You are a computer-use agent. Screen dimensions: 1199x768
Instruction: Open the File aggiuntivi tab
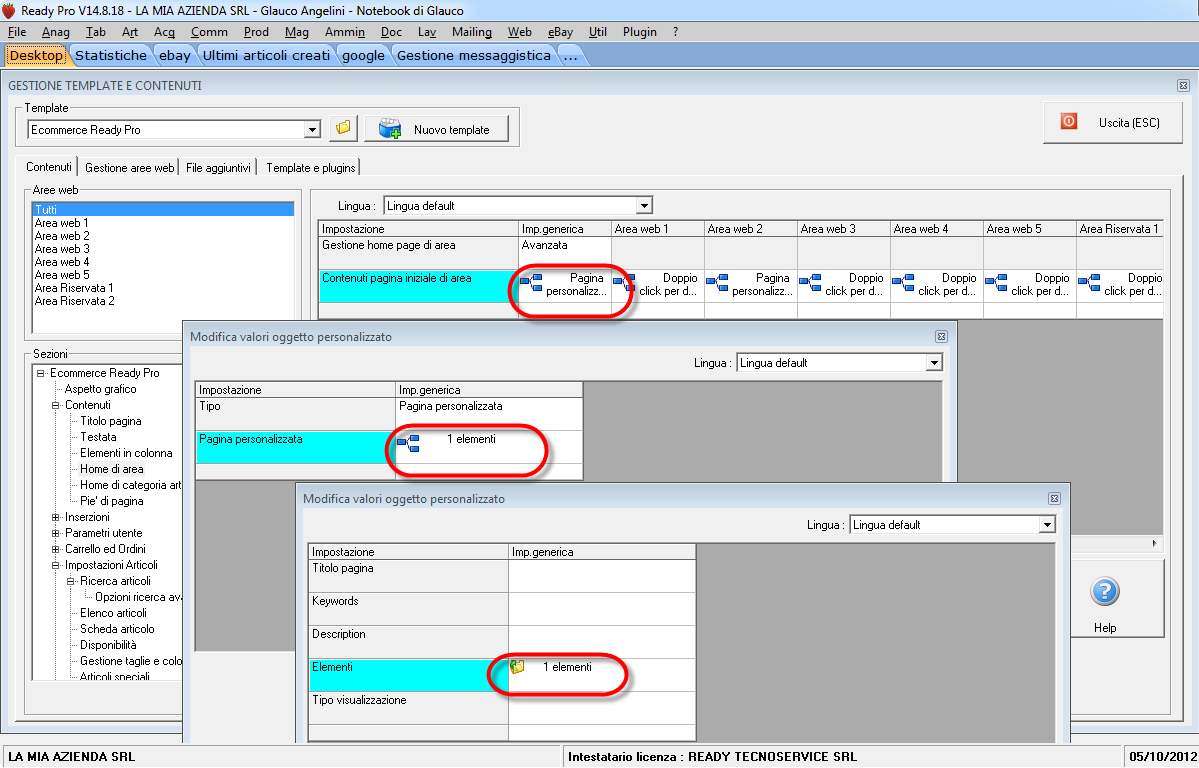pos(219,168)
